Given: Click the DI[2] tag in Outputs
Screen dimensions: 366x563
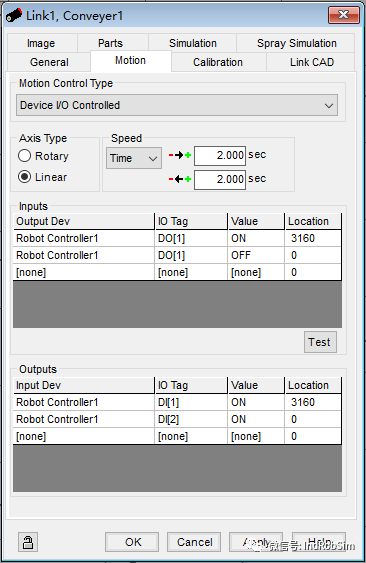Looking at the screenshot, I should pos(191,419).
